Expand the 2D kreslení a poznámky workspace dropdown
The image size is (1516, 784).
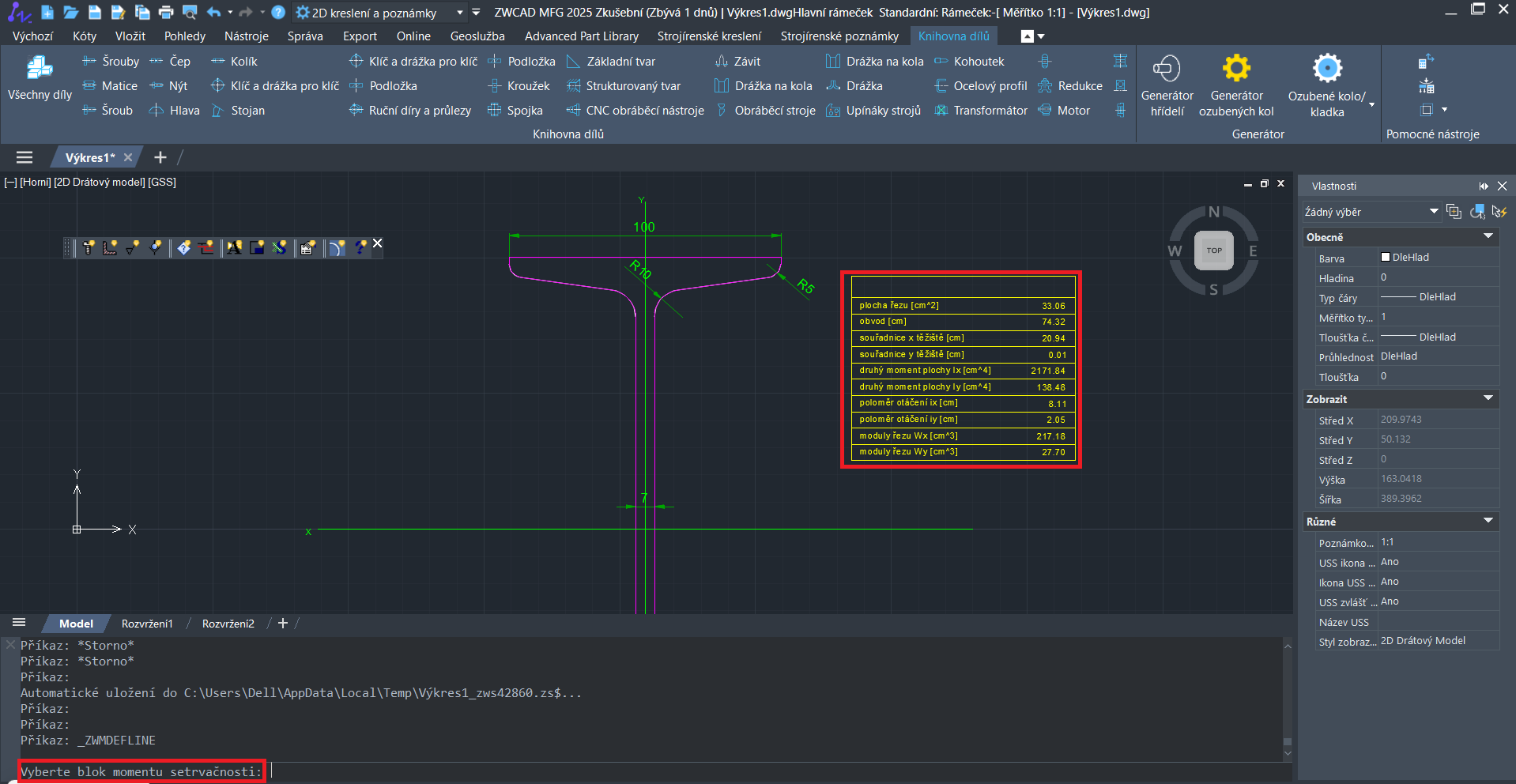(x=460, y=13)
